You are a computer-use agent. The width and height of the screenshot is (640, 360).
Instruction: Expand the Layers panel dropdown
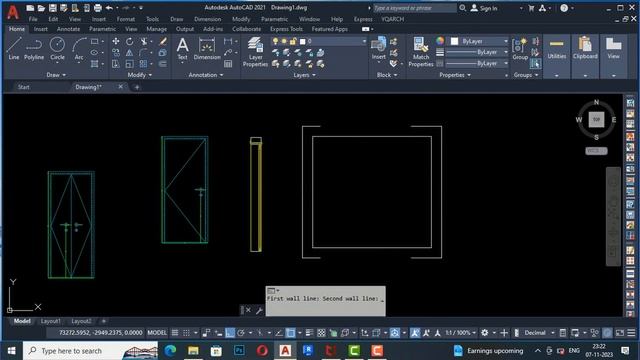pyautogui.click(x=304, y=75)
